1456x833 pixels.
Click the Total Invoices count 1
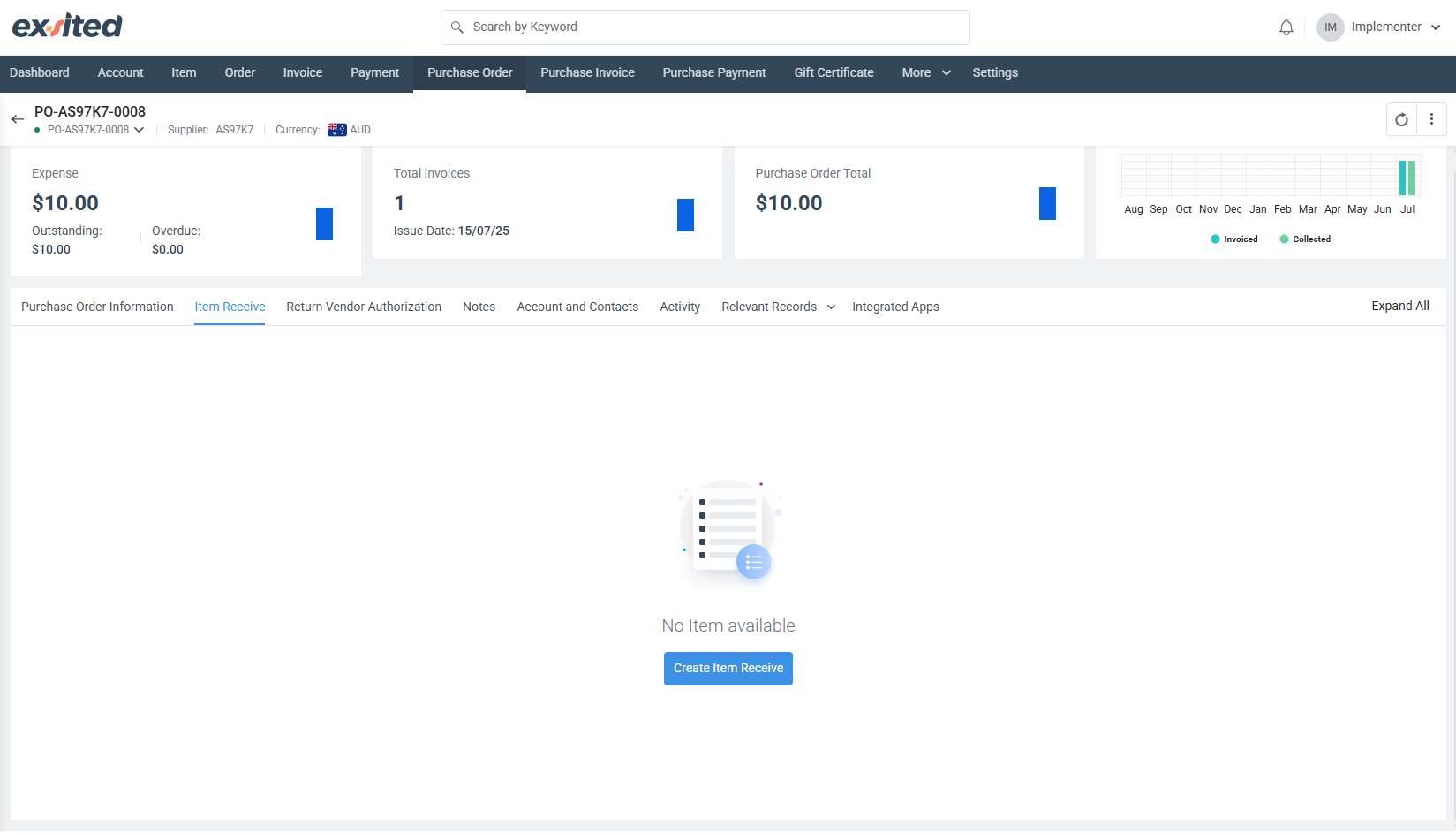point(399,203)
